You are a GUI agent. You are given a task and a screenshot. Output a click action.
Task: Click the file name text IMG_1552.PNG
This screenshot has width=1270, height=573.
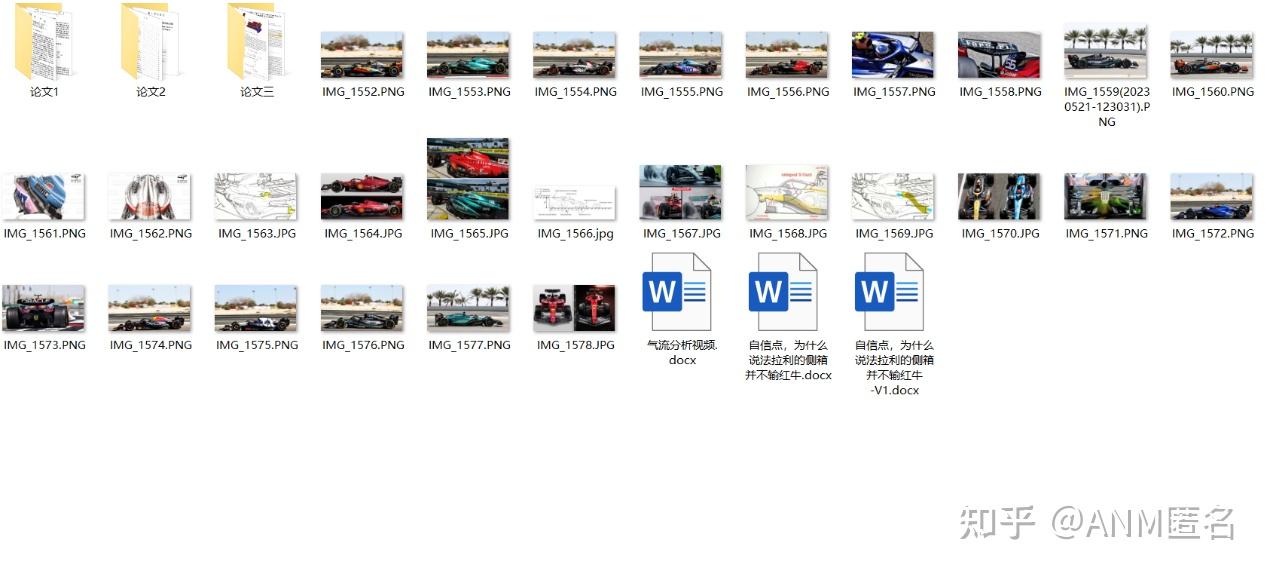363,92
